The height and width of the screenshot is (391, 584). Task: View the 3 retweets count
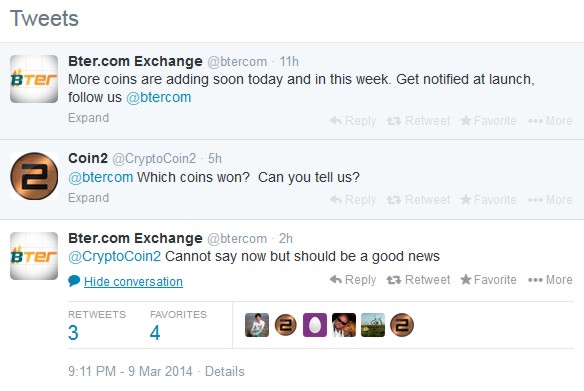point(73,332)
